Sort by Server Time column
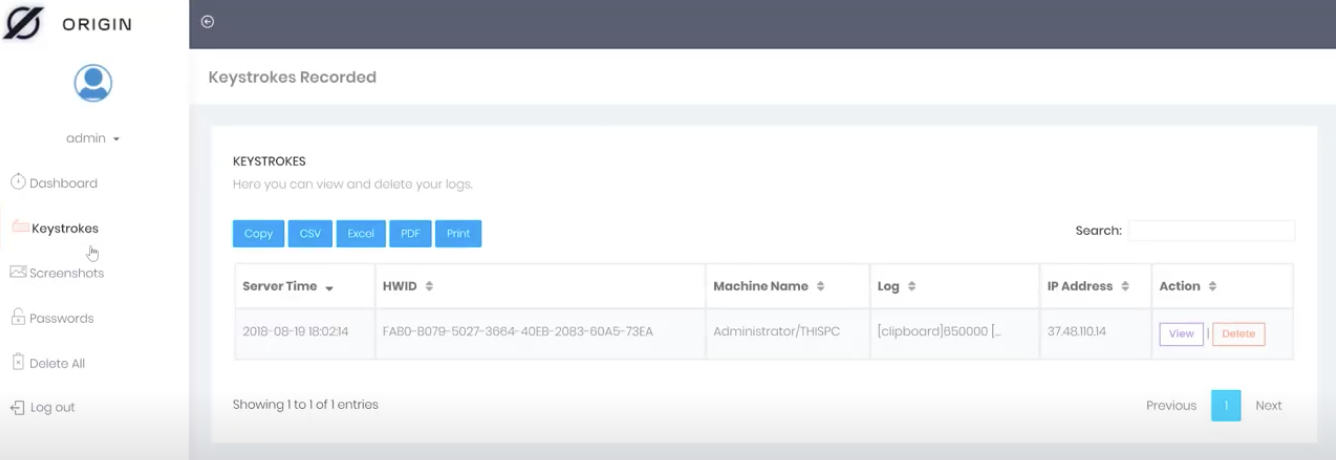 [304, 286]
